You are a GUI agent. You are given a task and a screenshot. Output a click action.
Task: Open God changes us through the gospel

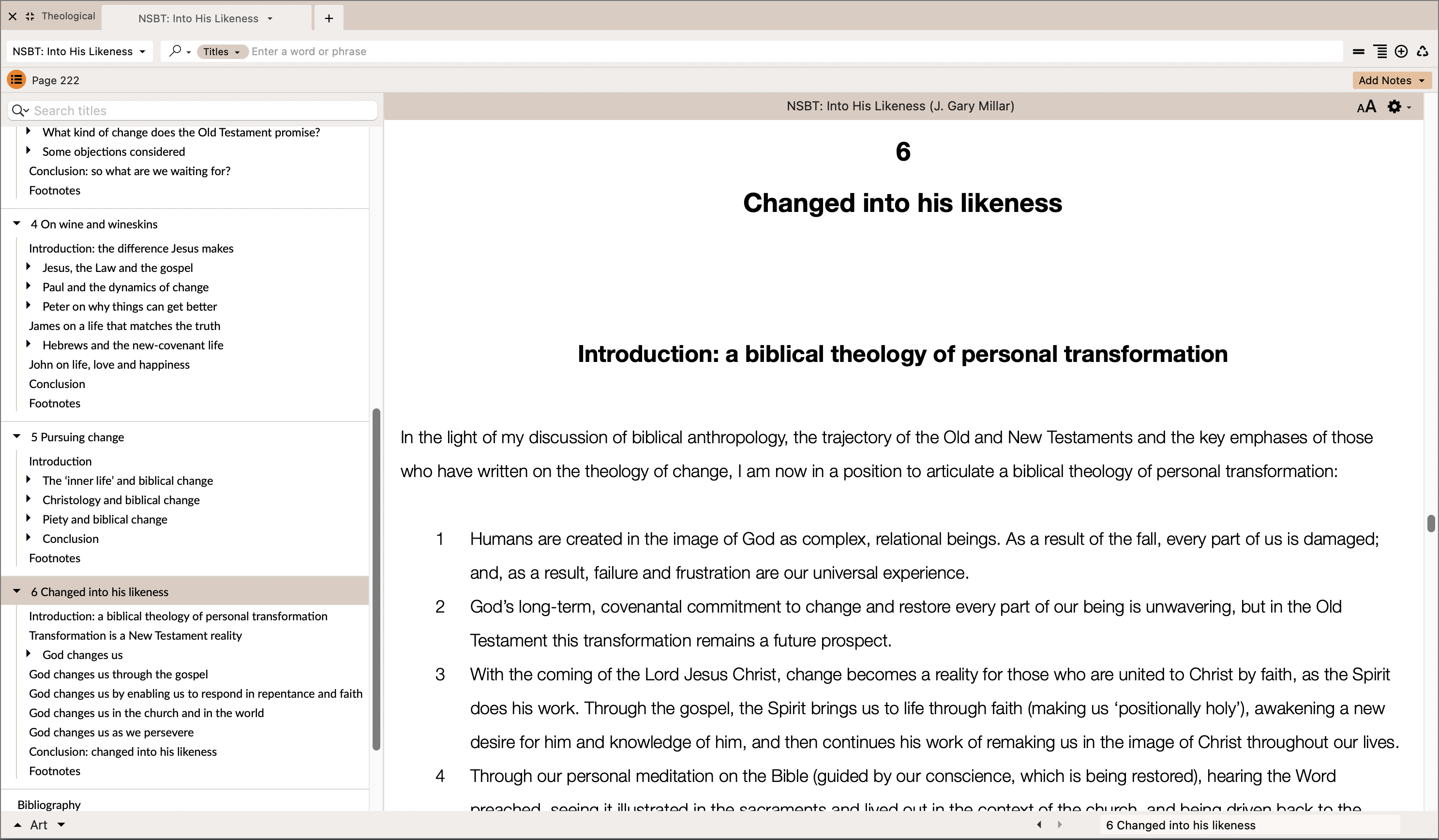[x=118, y=675]
